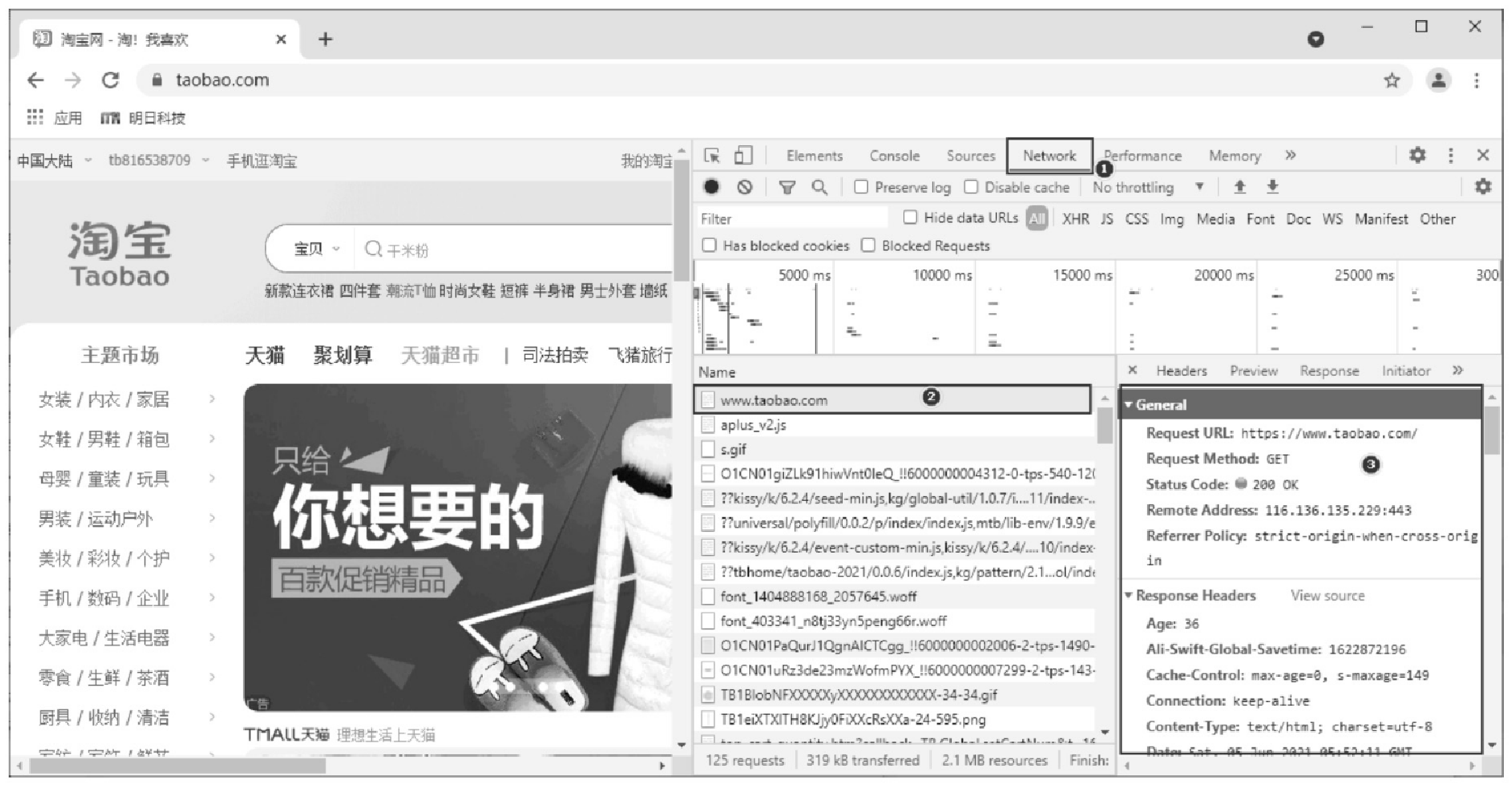Screen dimensions: 1512x785
Task: Focus the network Filter text field
Action: click(791, 219)
